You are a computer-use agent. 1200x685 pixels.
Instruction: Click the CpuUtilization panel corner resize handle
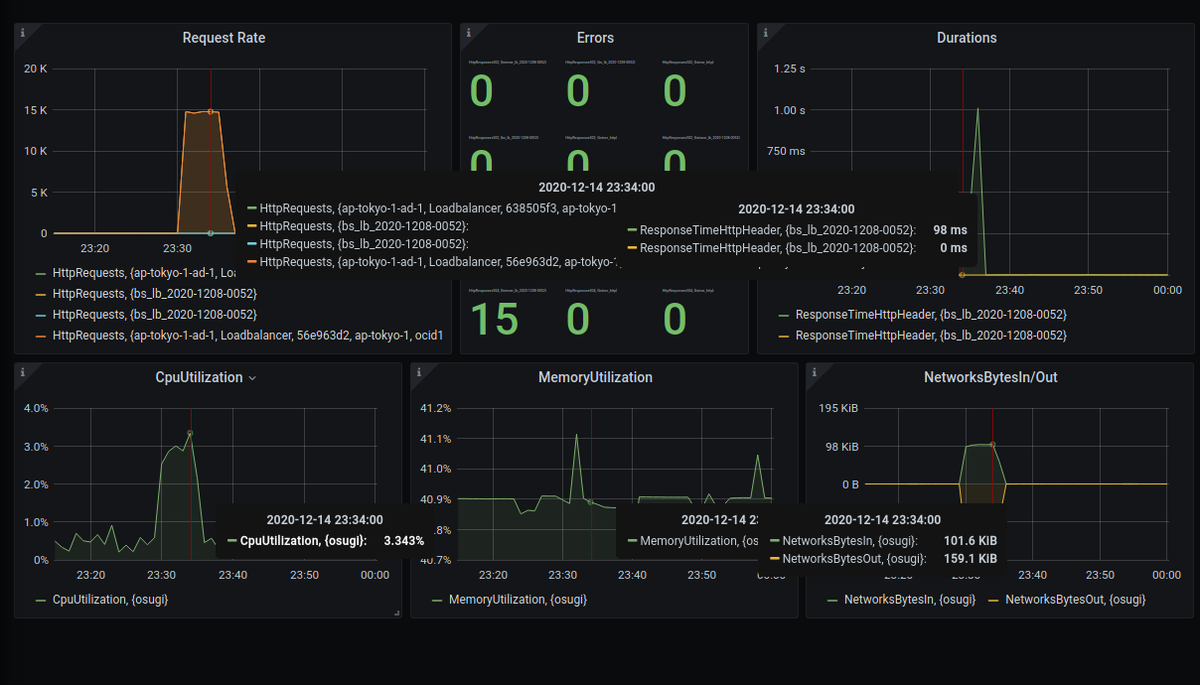tap(397, 612)
